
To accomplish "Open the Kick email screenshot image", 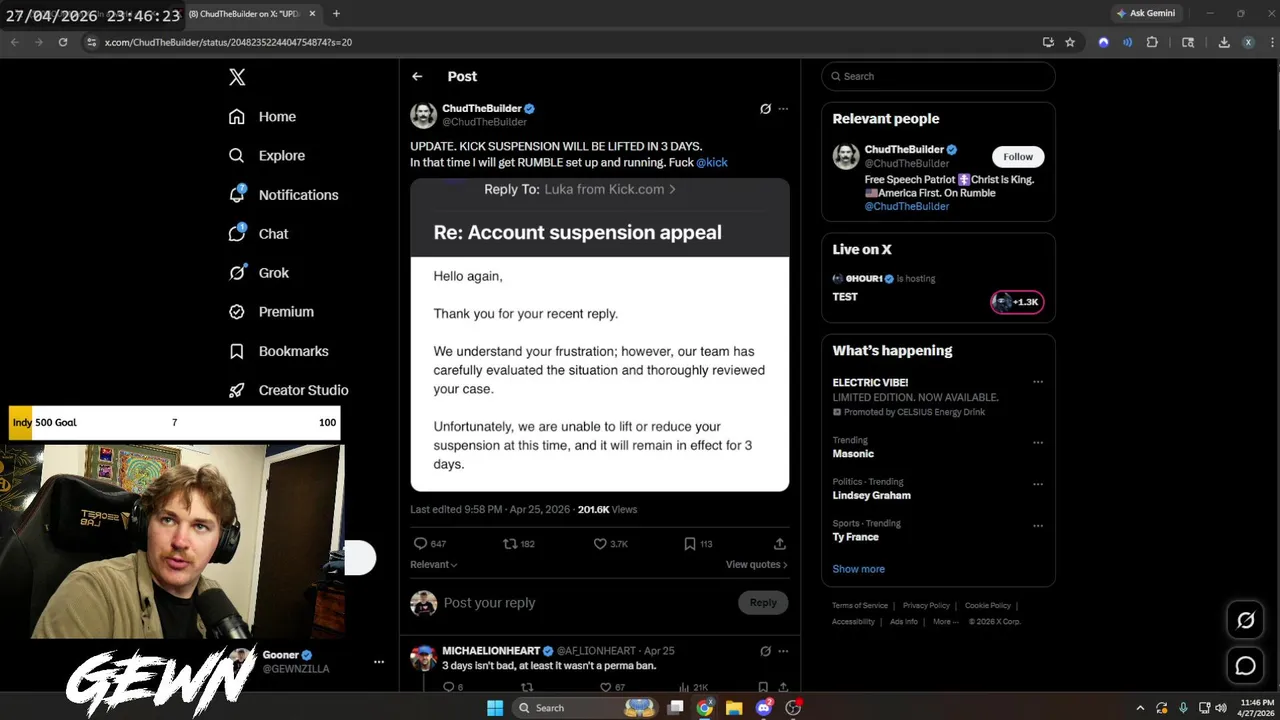I will point(600,334).
